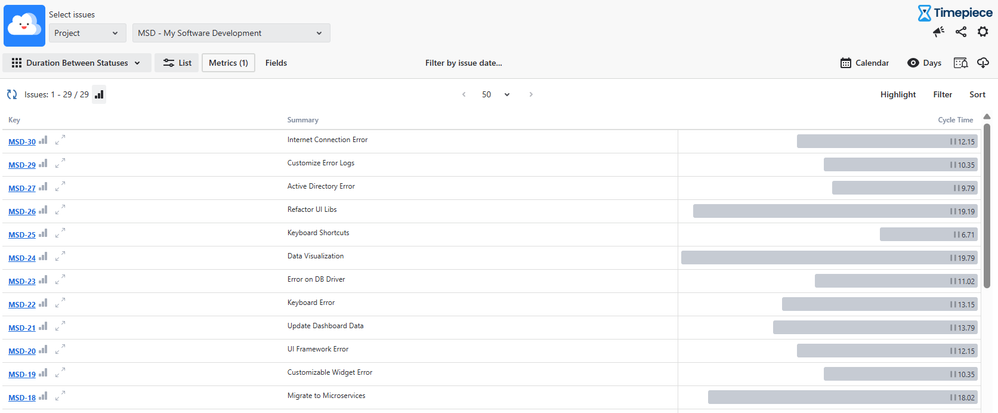This screenshot has width=998, height=413.
Task: Open the MSD-30 issue link
Action: point(22,142)
